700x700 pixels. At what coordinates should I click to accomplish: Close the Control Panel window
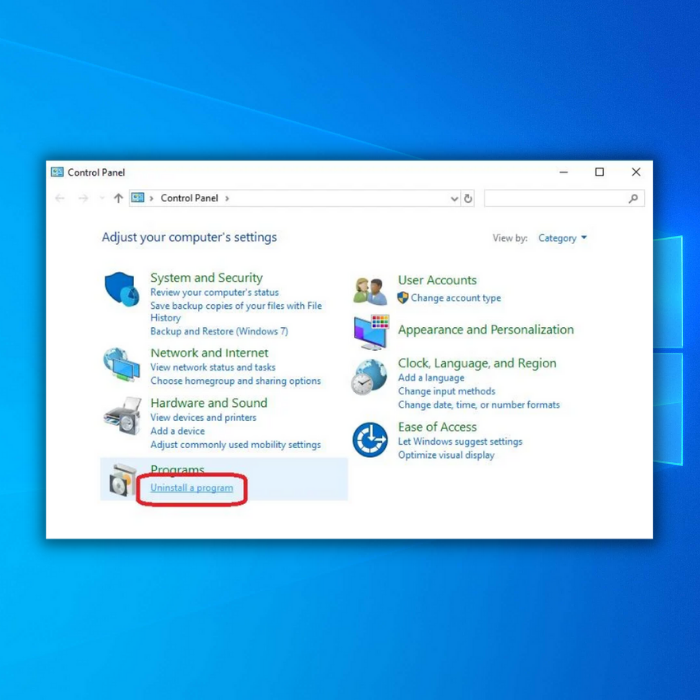(x=636, y=172)
